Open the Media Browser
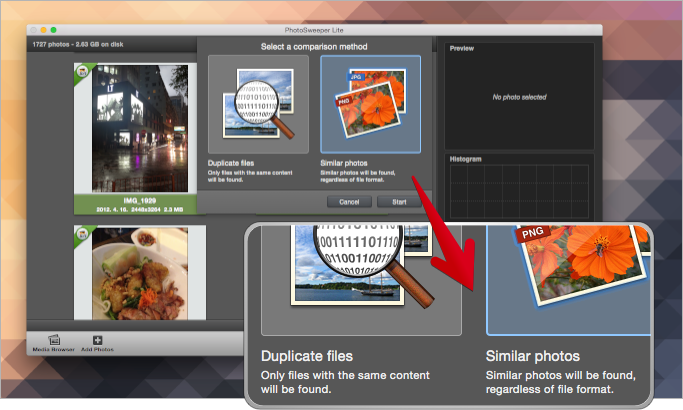 click(x=54, y=343)
